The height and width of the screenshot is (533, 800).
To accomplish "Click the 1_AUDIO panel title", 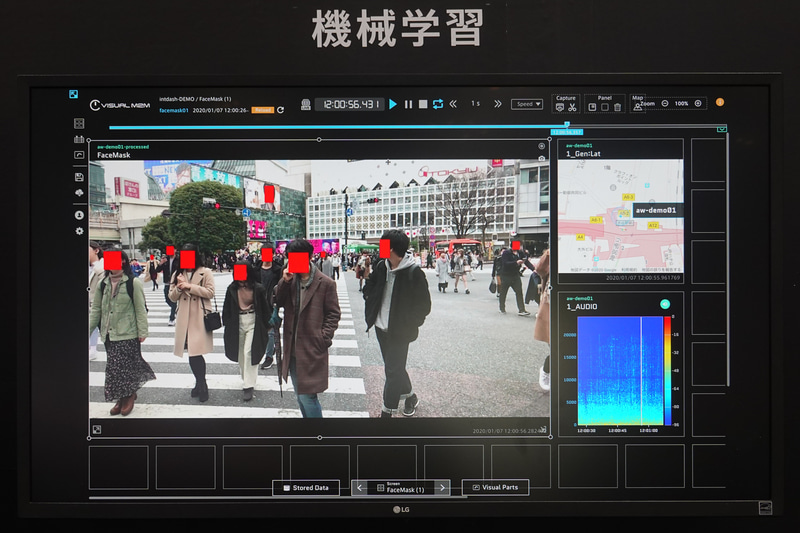I will [x=582, y=307].
